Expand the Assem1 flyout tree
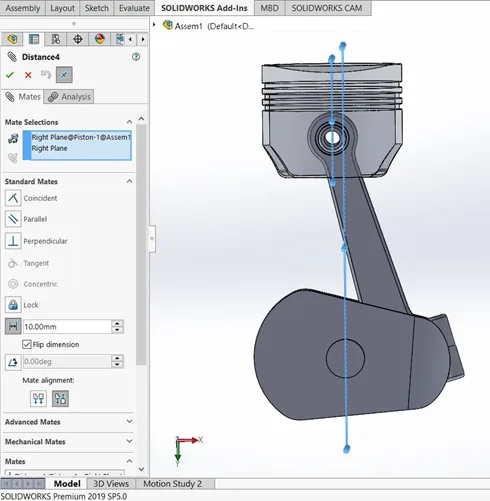The width and height of the screenshot is (490, 501). pos(154,25)
